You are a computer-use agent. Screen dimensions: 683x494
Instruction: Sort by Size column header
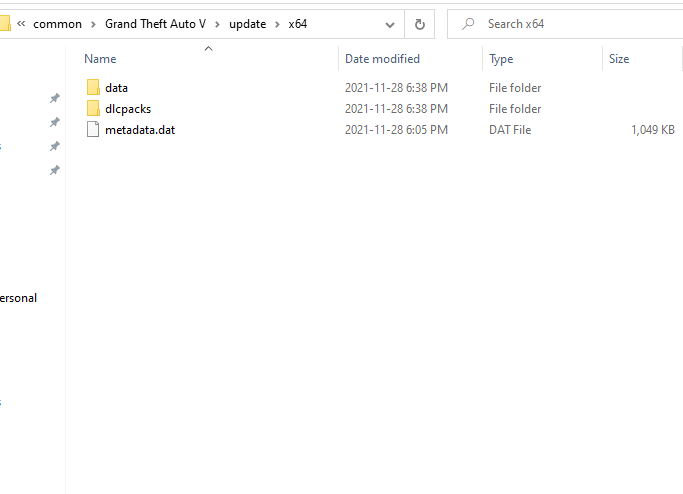click(619, 59)
